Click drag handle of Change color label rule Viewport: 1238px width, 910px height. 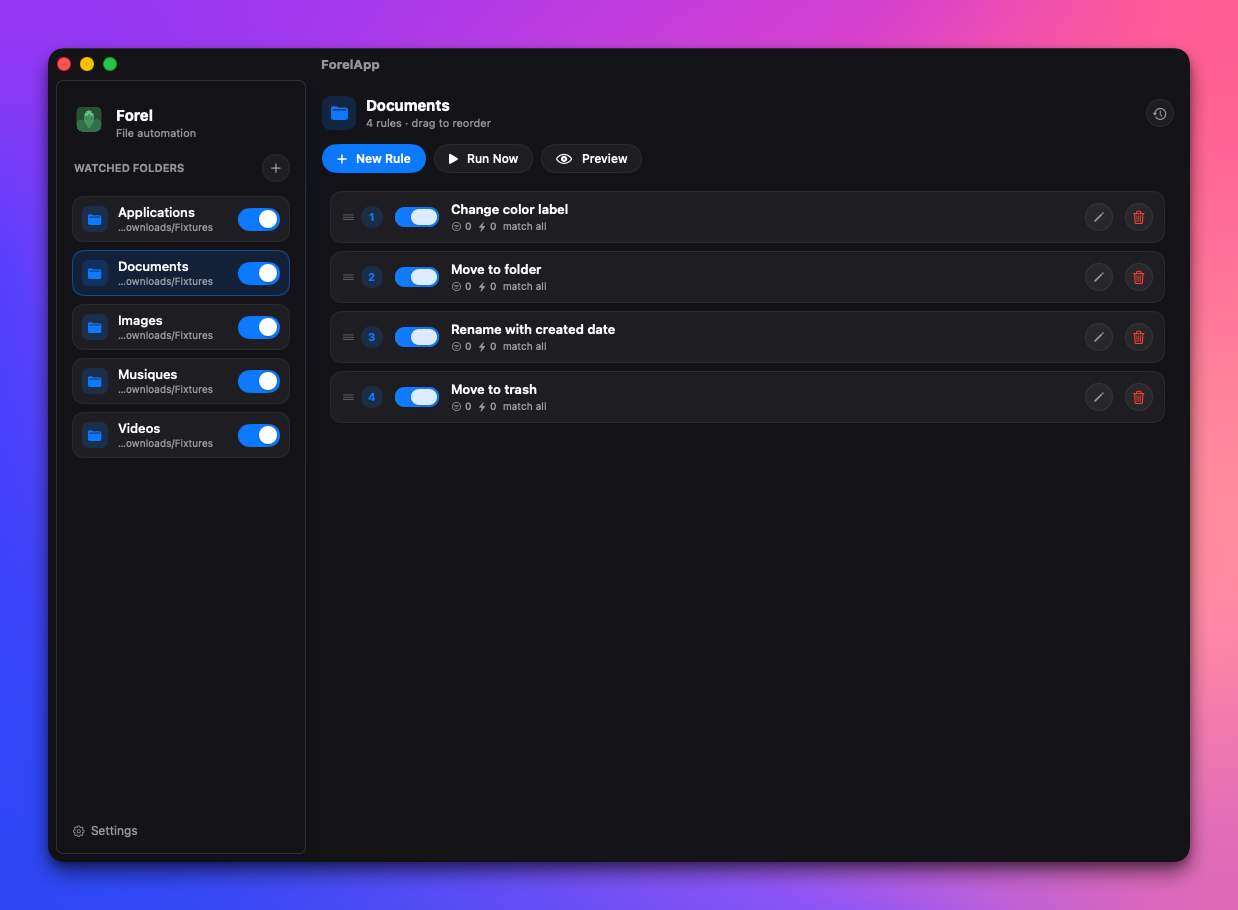[x=348, y=217]
